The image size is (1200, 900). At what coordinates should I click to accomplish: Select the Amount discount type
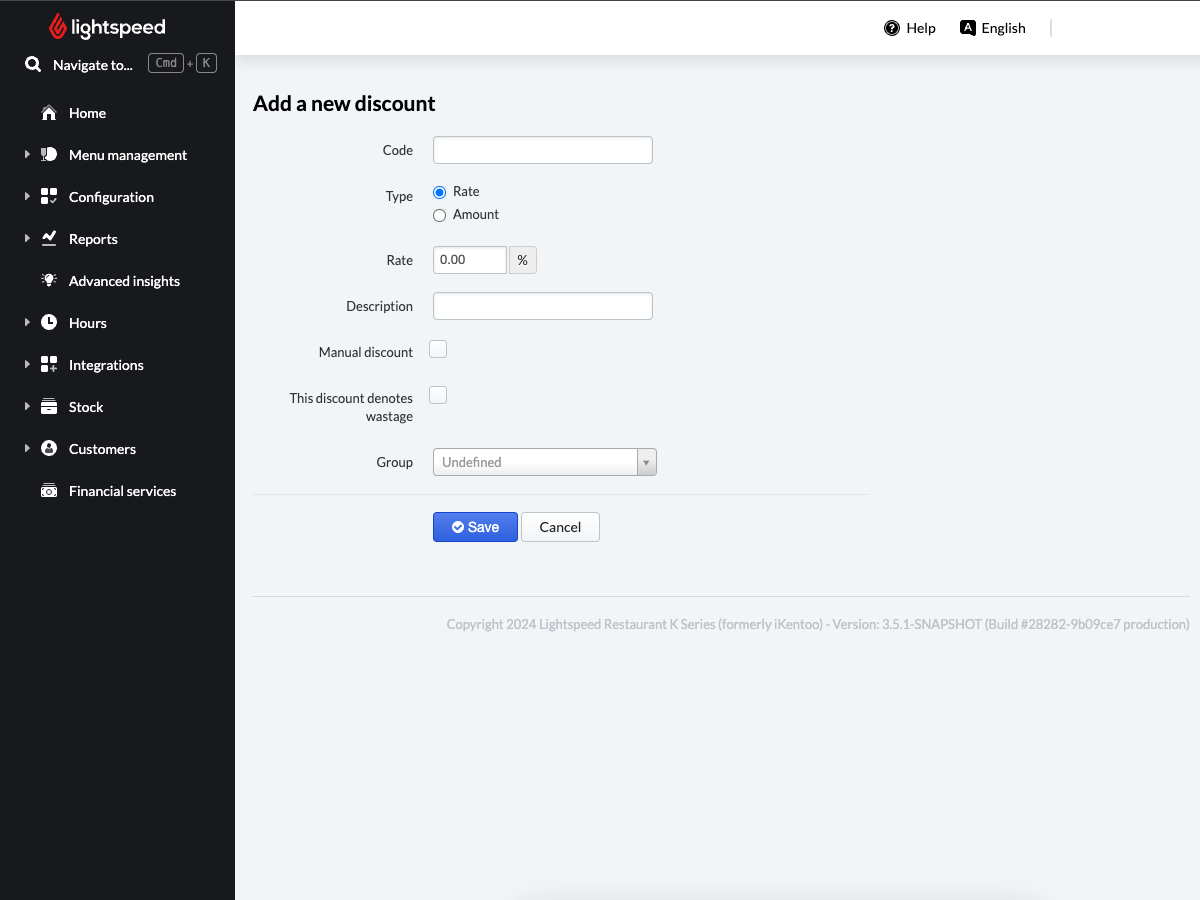click(440, 215)
